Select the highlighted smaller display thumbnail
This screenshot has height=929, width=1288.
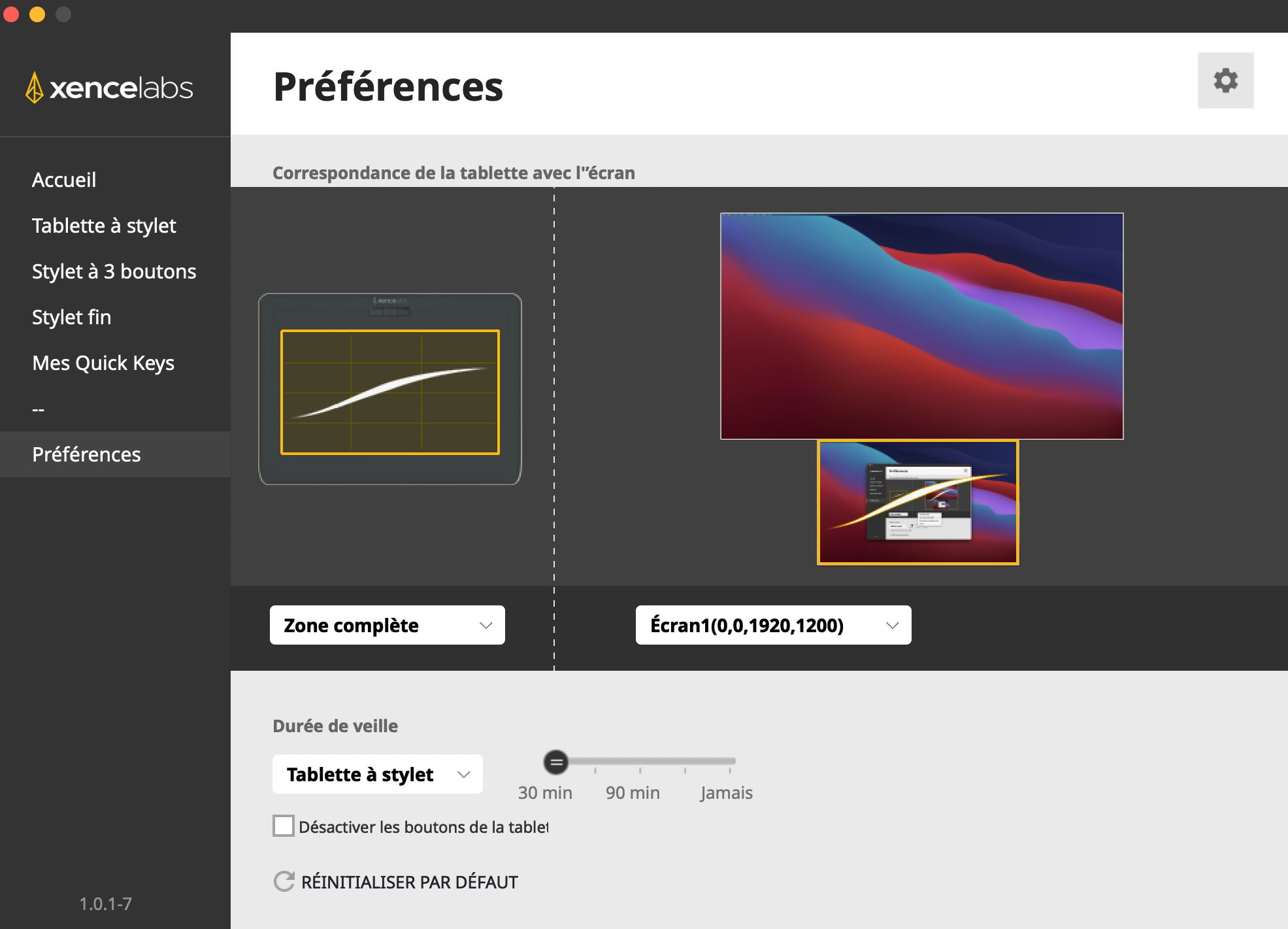[x=917, y=502]
